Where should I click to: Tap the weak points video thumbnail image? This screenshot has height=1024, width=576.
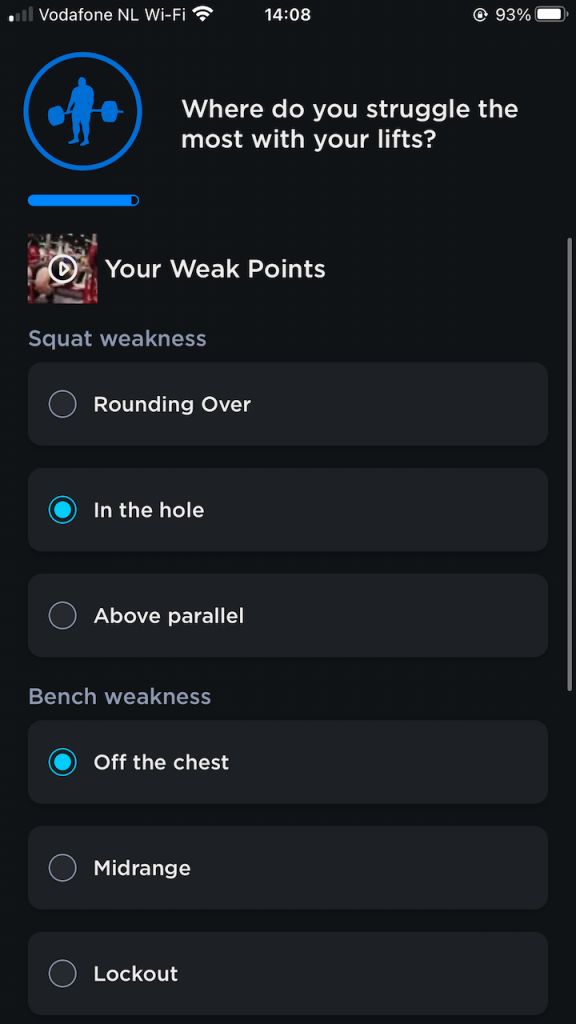(x=63, y=268)
